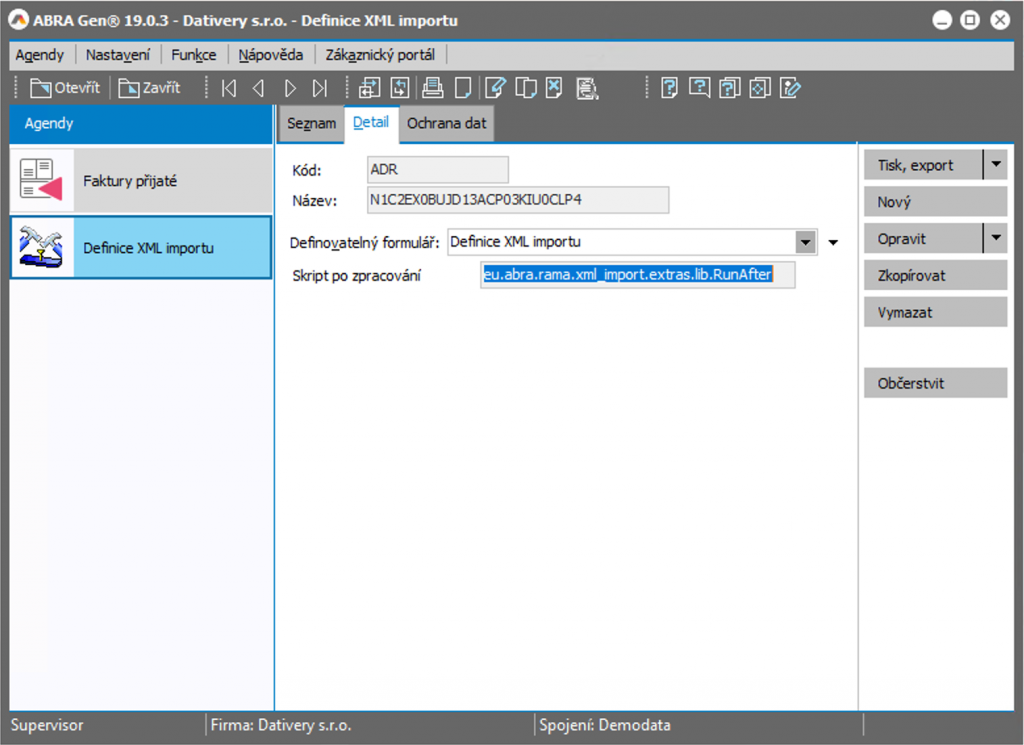Go to the first record
The image size is (1024, 745).
point(229,87)
